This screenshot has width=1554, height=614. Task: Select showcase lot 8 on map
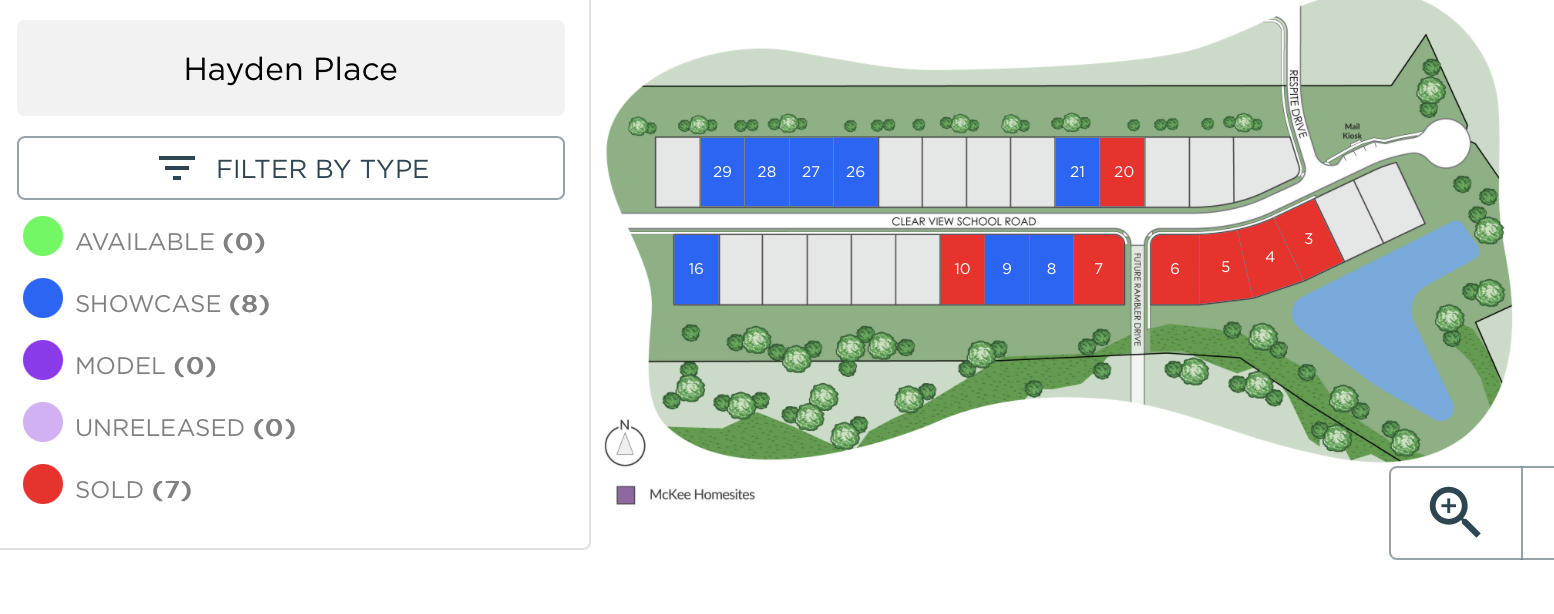[1051, 269]
